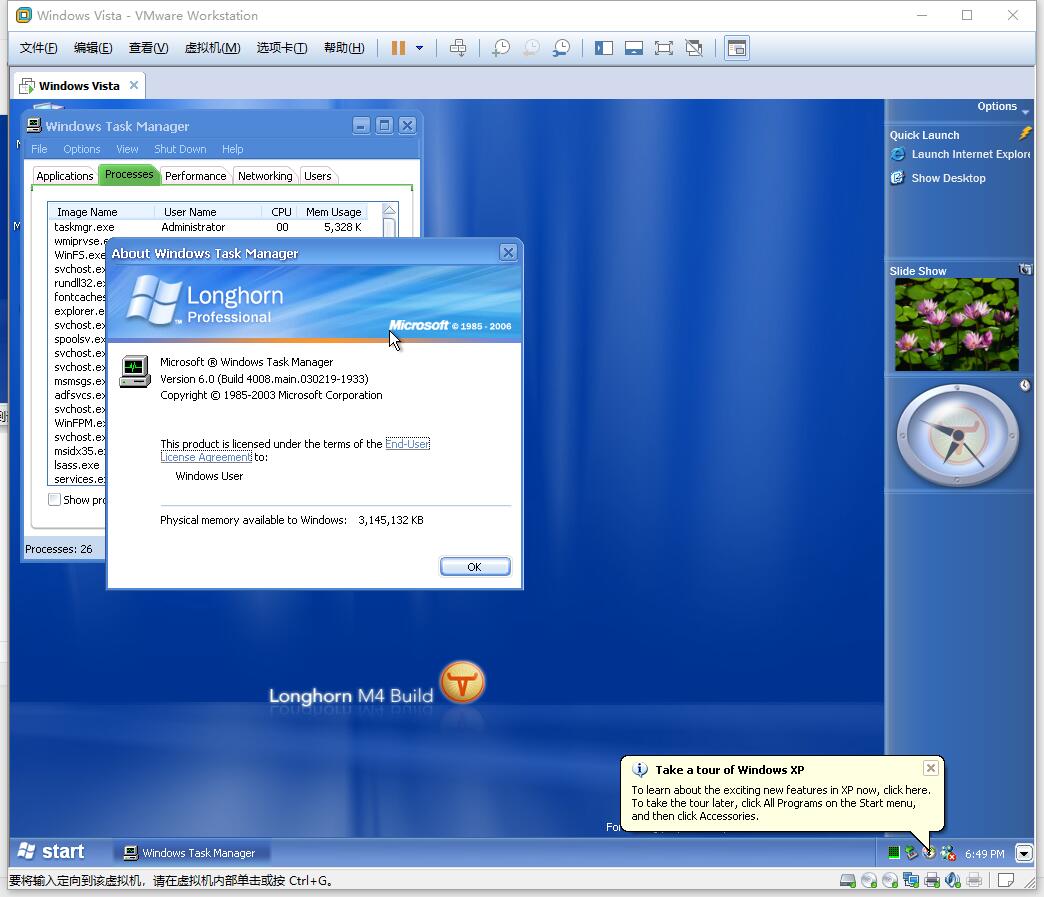
Task: Click the sound card icon in VMware status bar
Action: tap(953, 881)
